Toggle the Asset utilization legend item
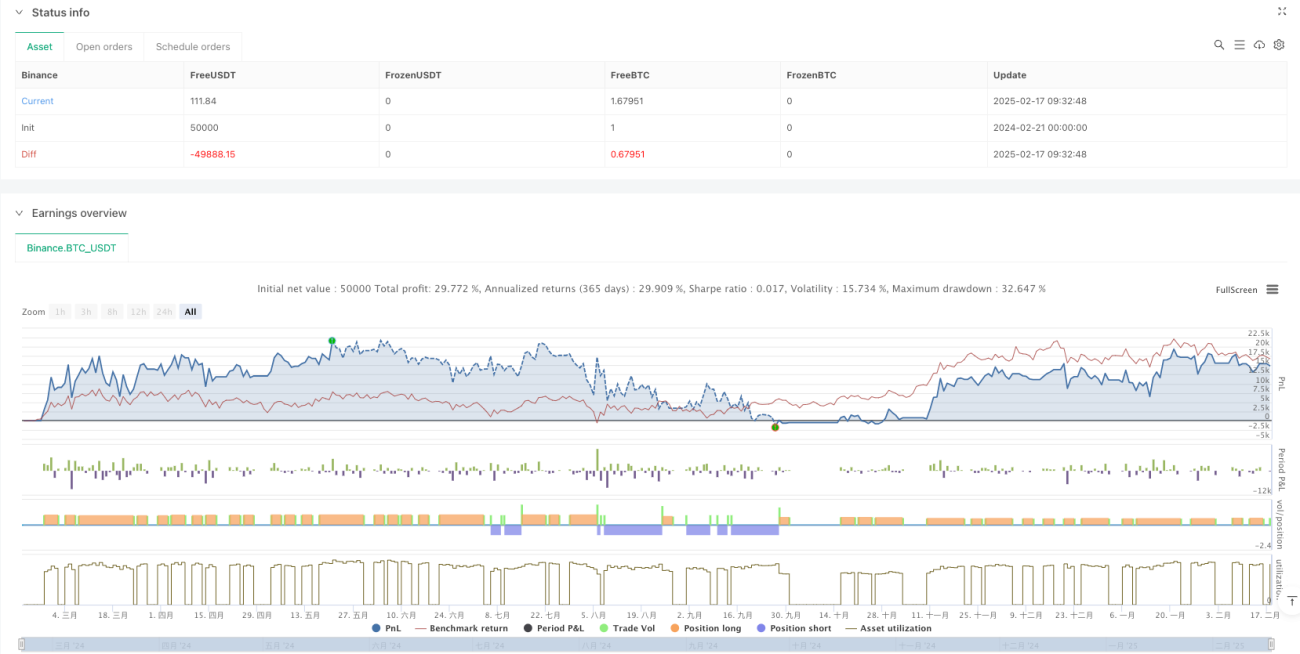 (888, 628)
